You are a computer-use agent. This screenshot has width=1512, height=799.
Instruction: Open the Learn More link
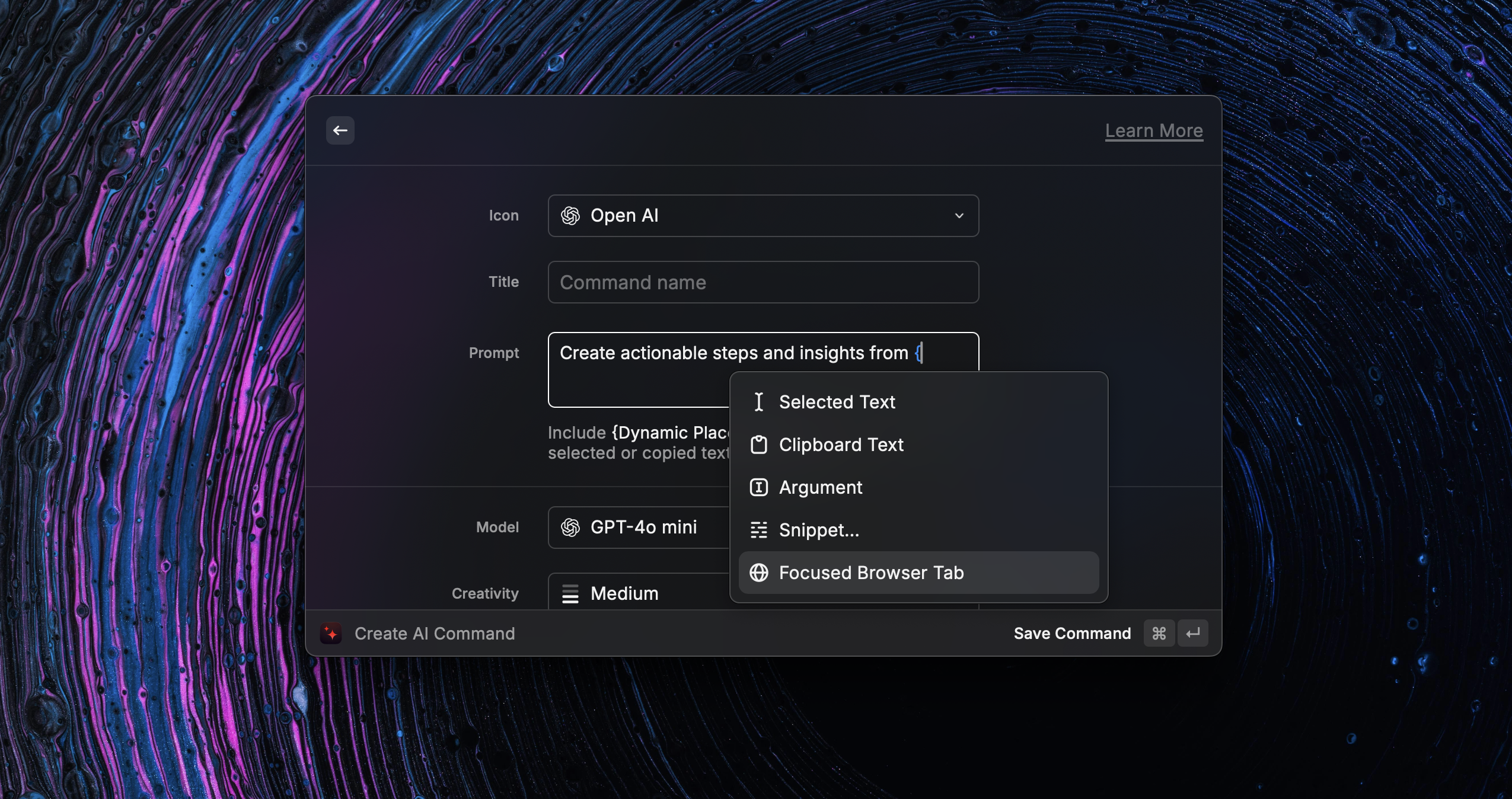(1153, 130)
